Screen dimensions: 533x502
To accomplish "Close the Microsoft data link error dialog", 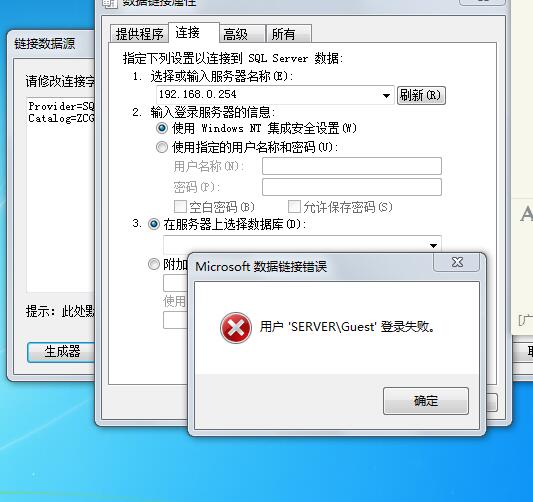I will pyautogui.click(x=457, y=262).
